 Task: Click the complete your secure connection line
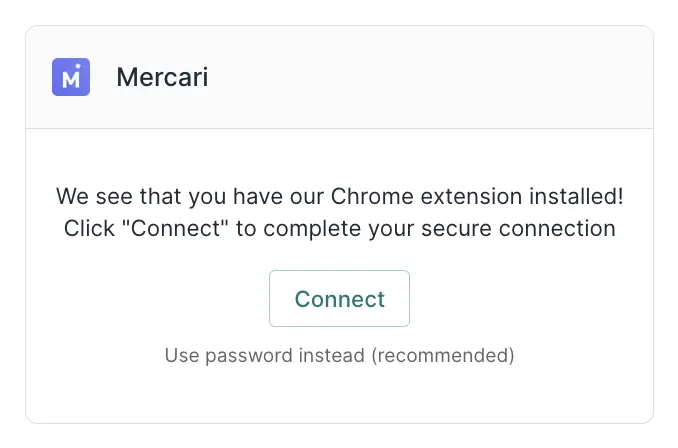click(x=339, y=228)
